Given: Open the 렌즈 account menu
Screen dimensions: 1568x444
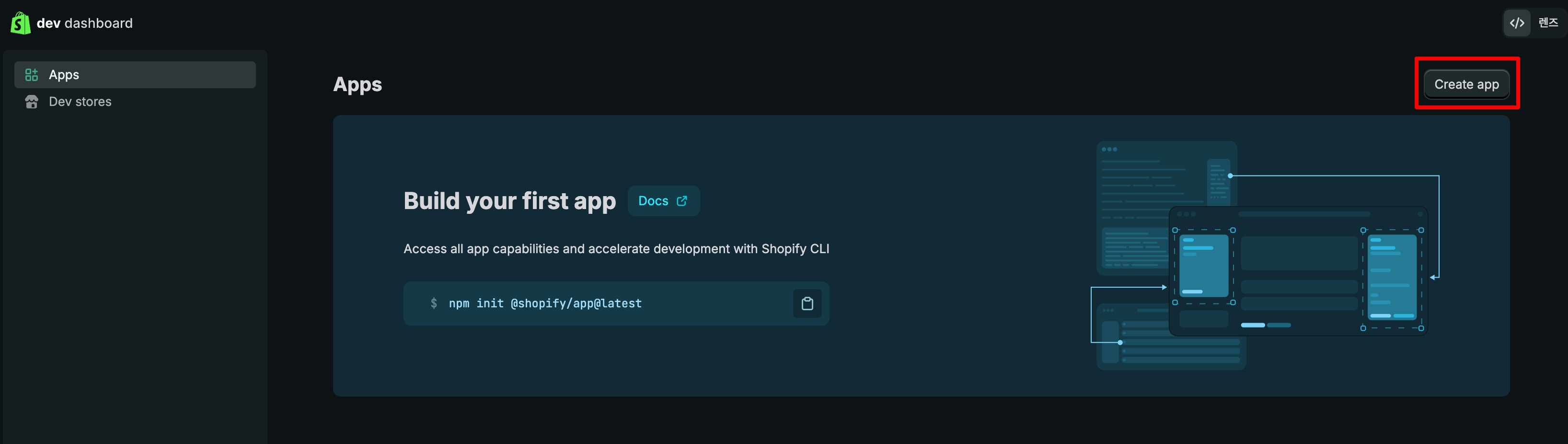Looking at the screenshot, I should (x=1547, y=23).
